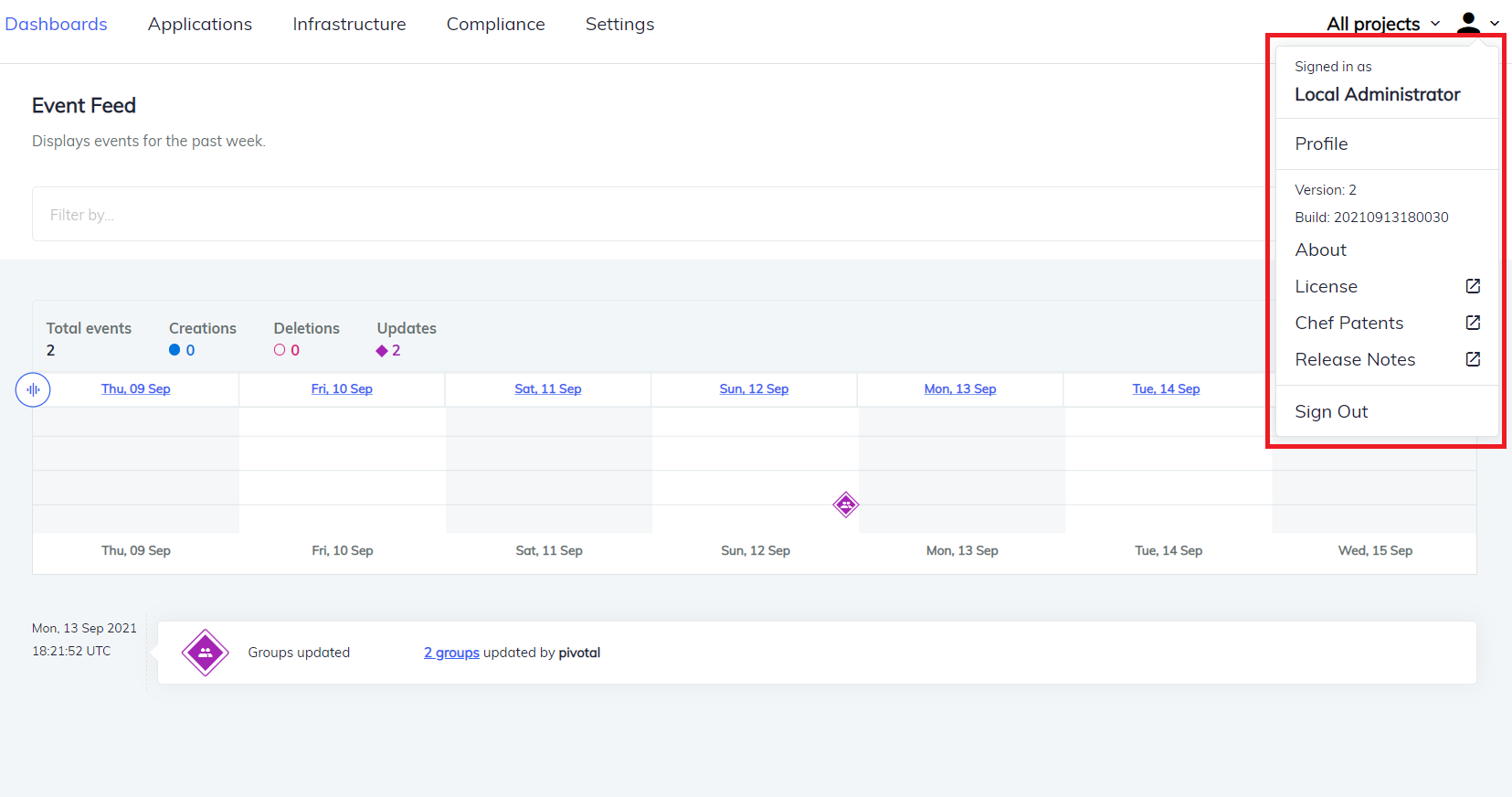Switch to the Compliance tab
Screen dimensions: 1512x797
click(x=495, y=25)
